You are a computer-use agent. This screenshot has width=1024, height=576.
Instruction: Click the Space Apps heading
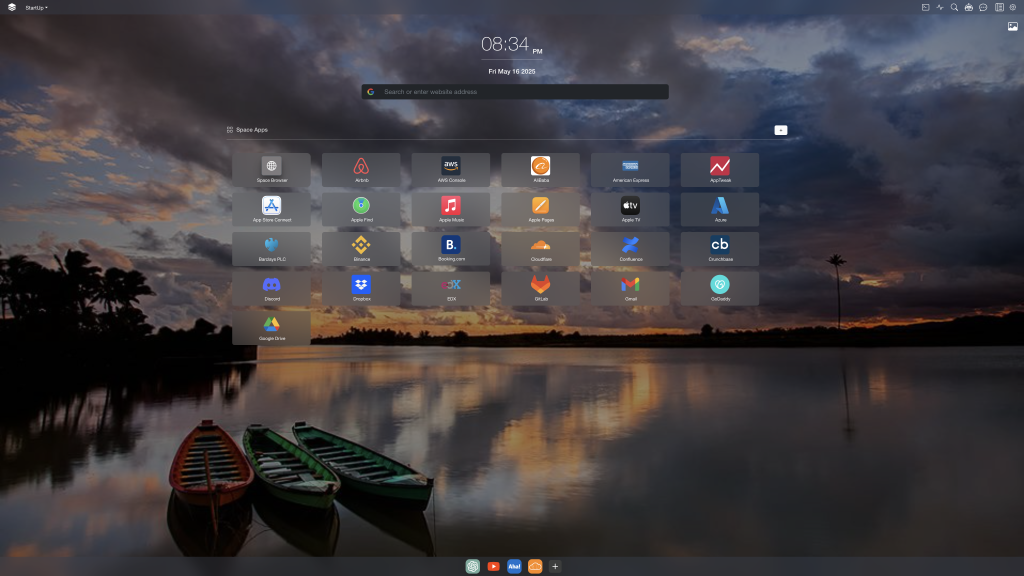tap(251, 130)
